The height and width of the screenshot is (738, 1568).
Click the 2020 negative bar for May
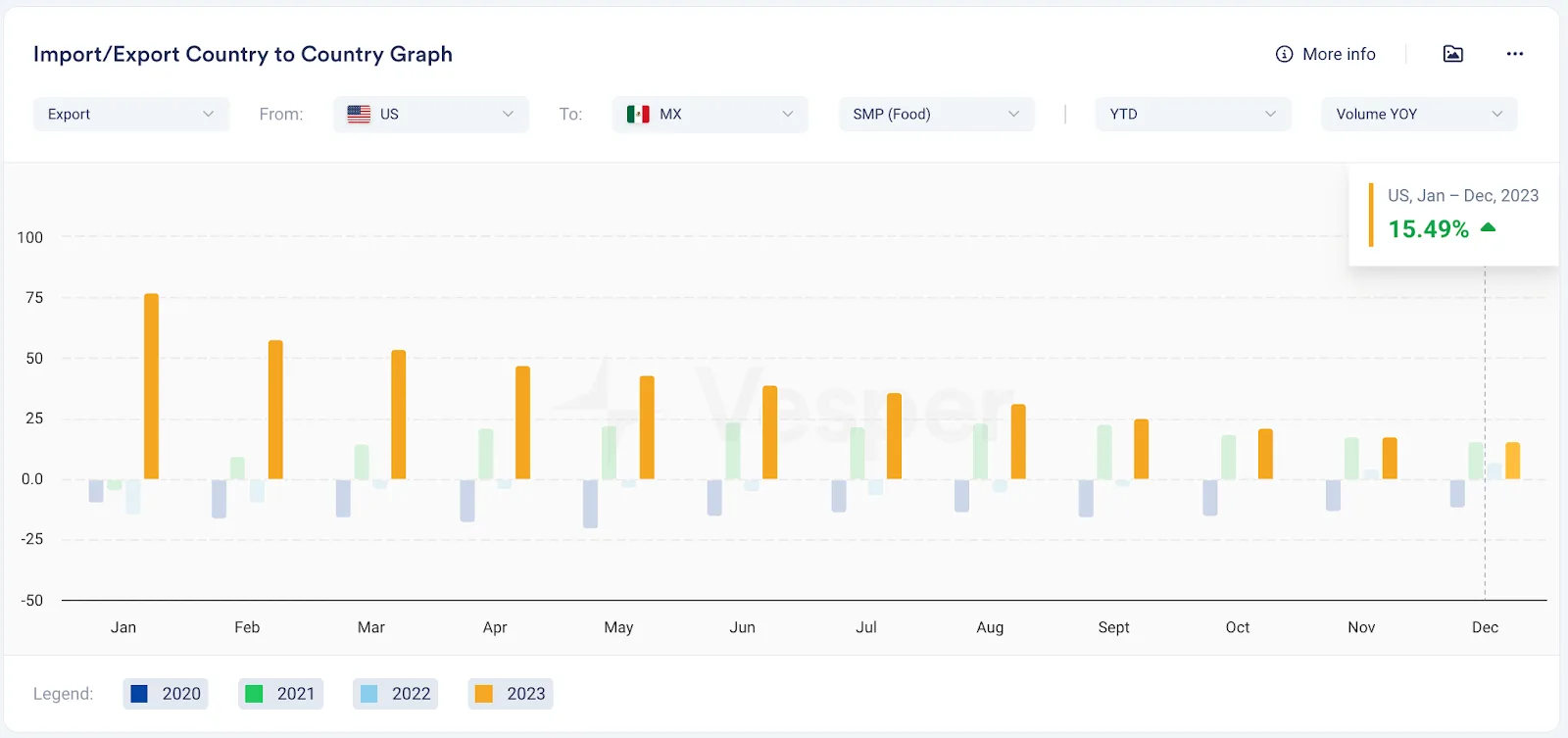pyautogui.click(x=590, y=504)
